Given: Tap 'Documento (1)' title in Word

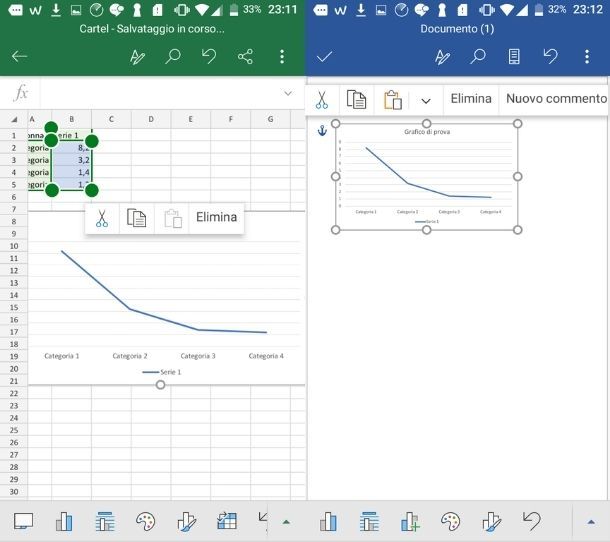Looking at the screenshot, I should coord(457,29).
